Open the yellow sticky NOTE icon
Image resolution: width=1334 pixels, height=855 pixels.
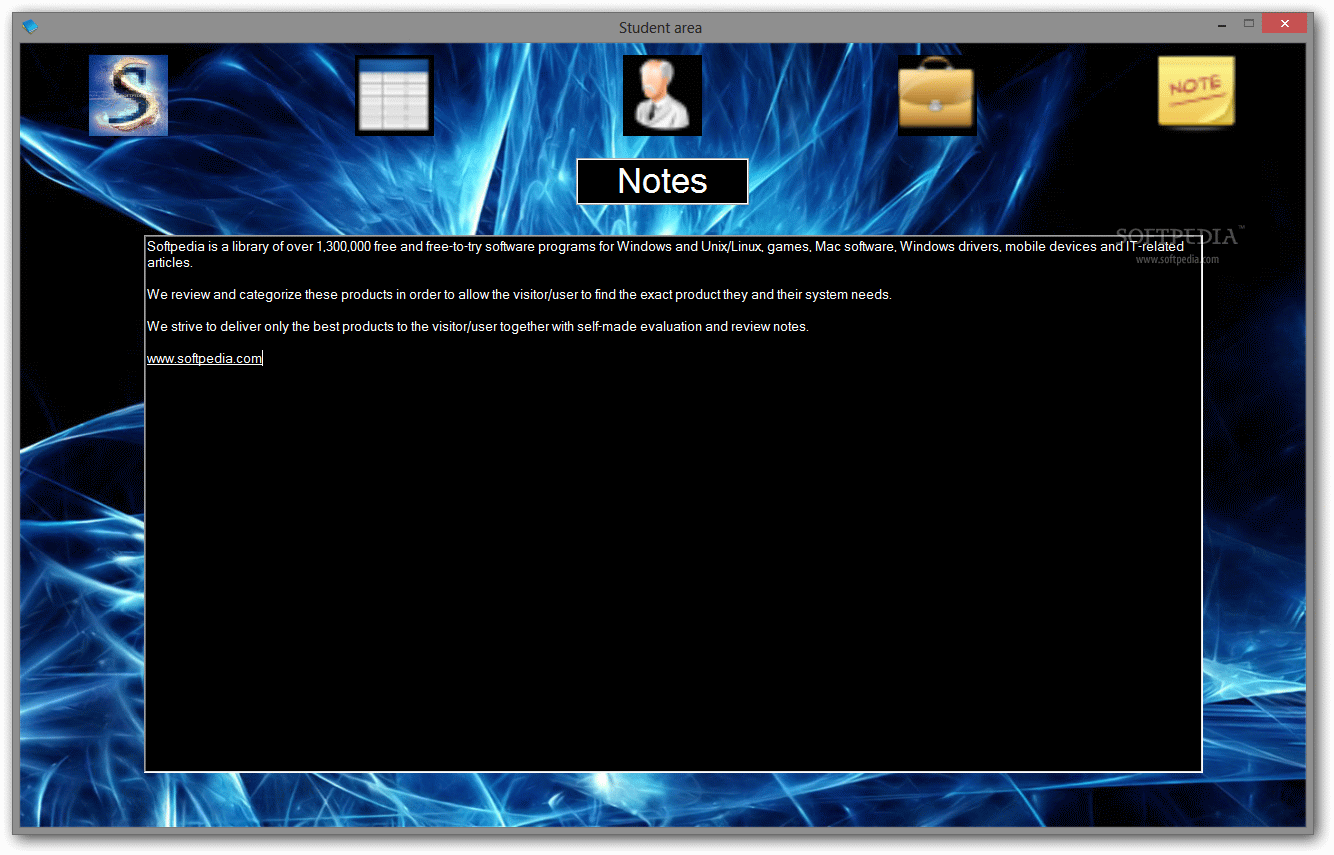click(1196, 93)
